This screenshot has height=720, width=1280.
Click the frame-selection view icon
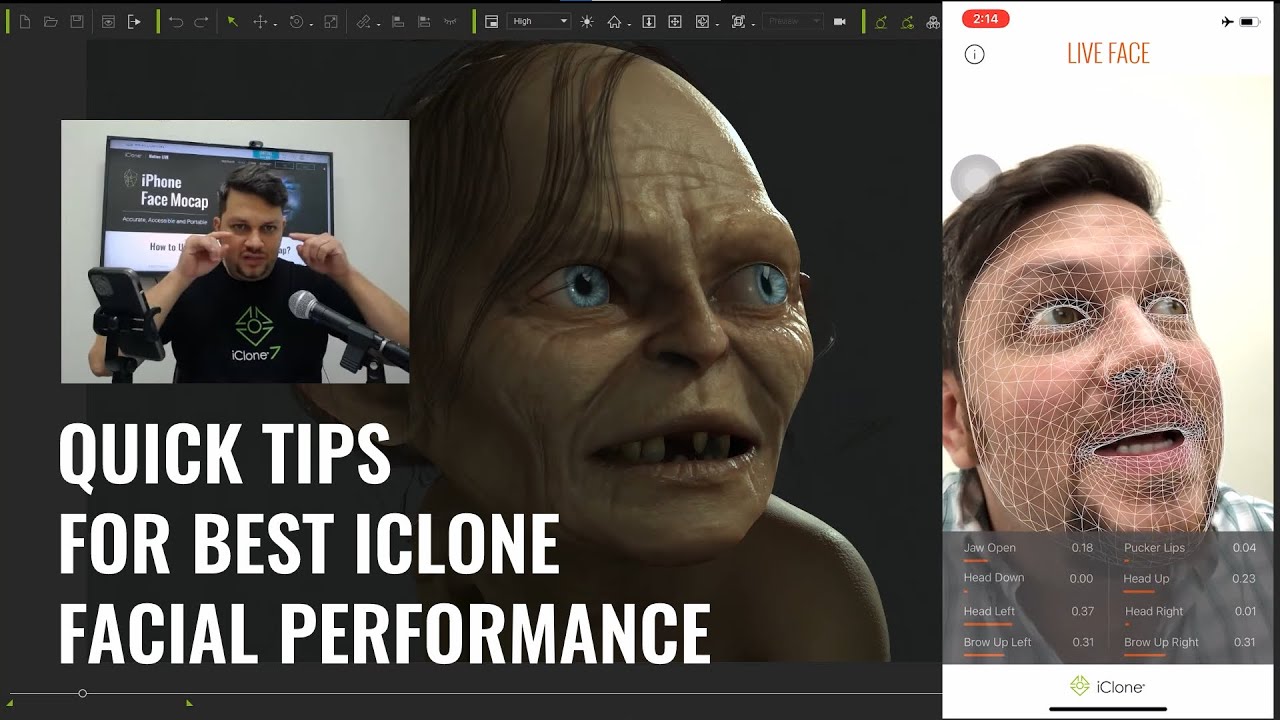coord(739,21)
